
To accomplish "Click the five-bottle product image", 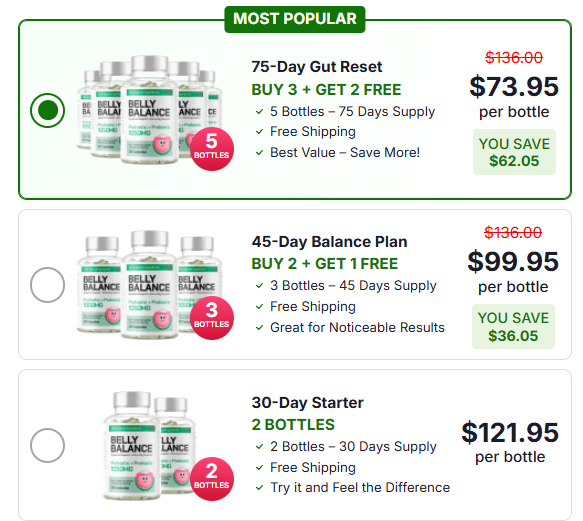I will [x=149, y=110].
